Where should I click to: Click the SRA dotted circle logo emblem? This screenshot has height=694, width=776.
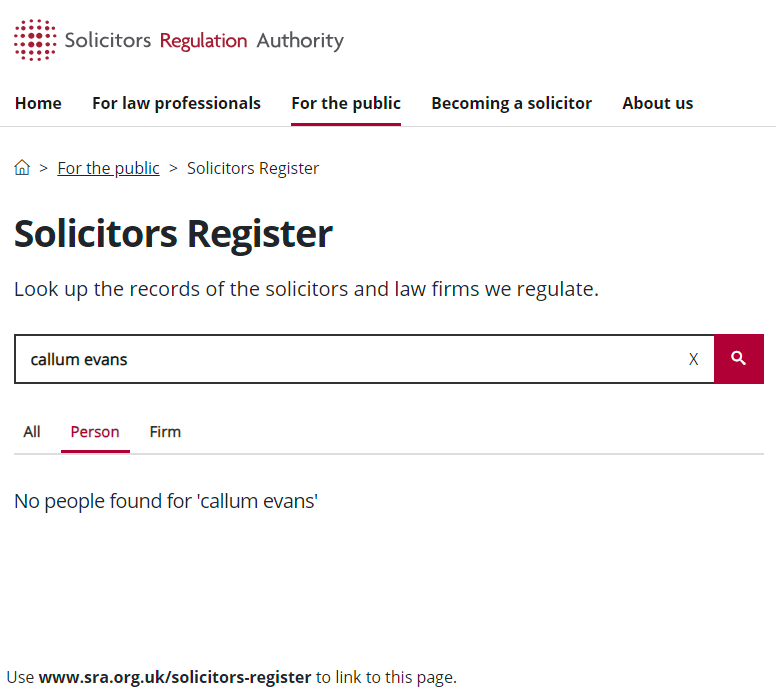35,40
